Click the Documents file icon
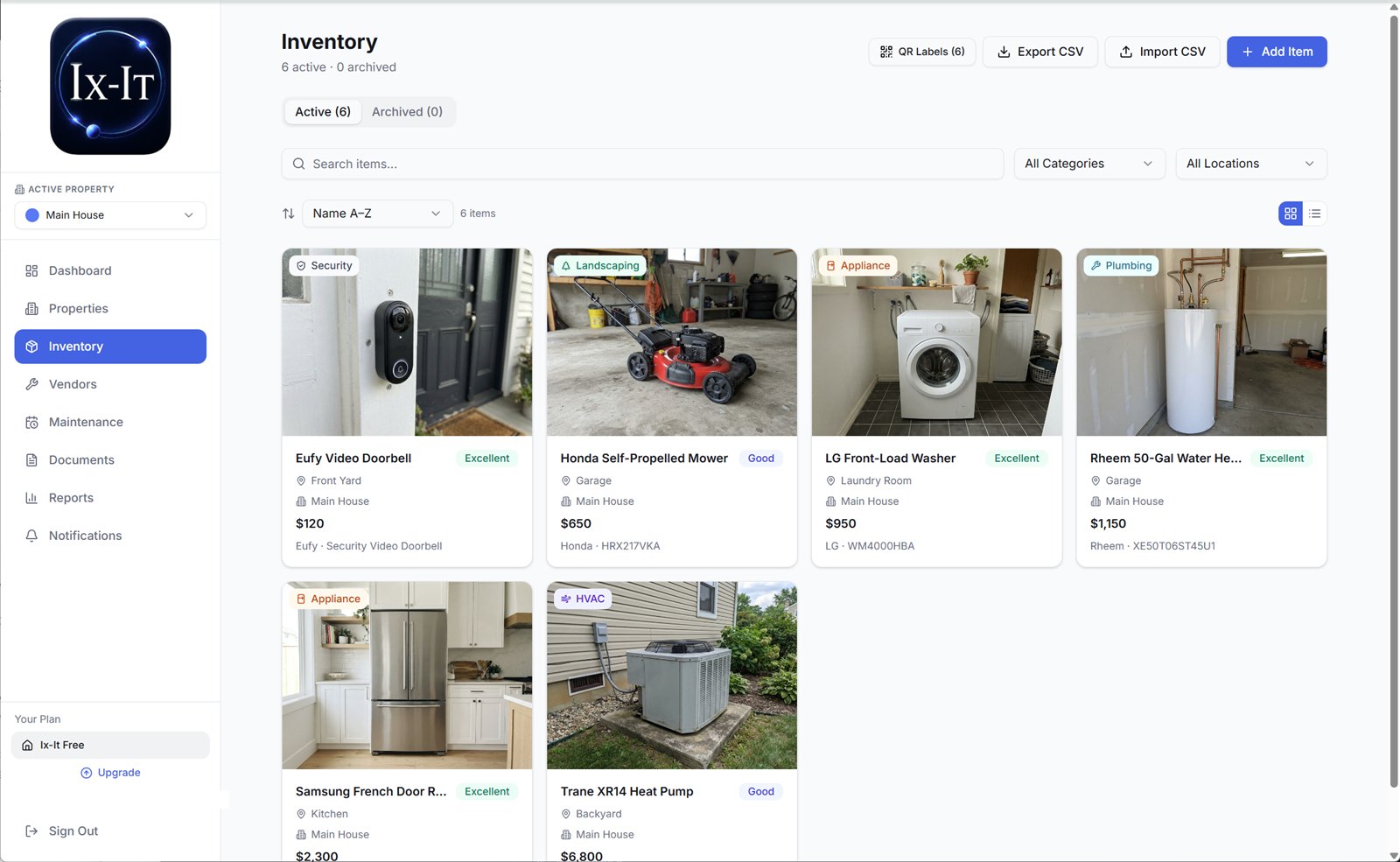Viewport: 1400px width, 862px height. [x=31, y=459]
